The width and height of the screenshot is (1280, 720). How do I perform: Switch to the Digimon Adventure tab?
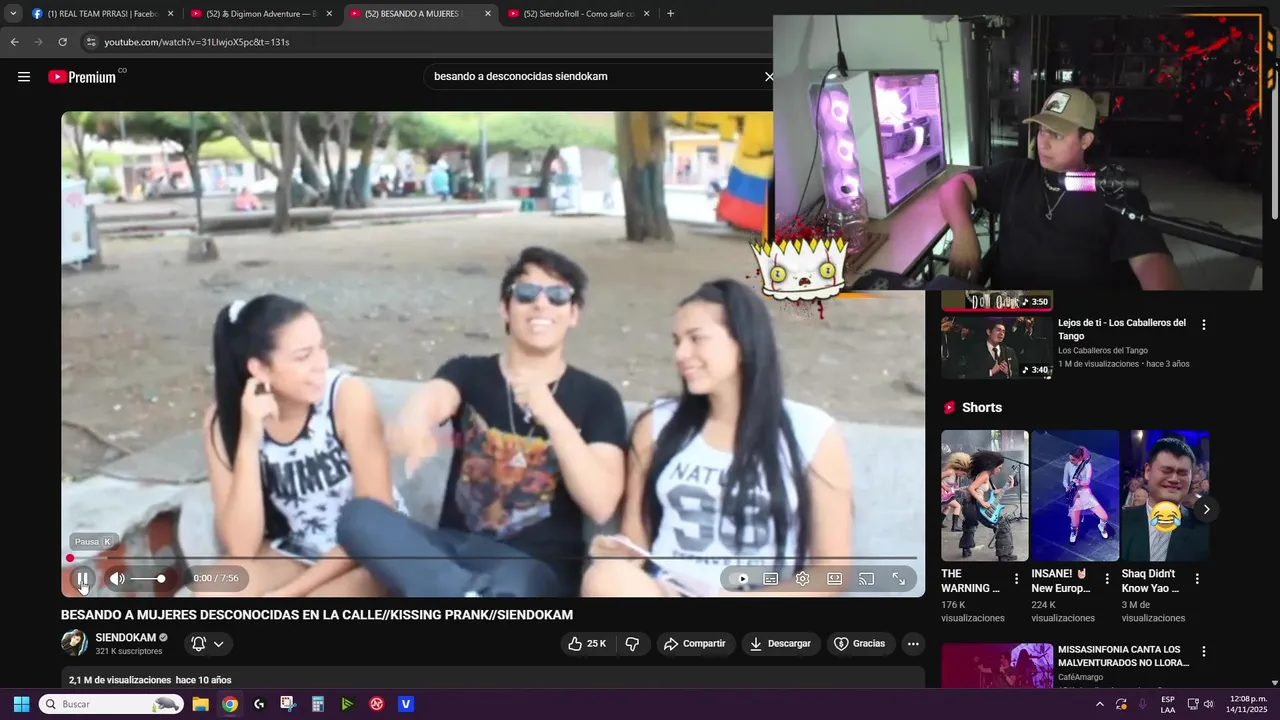(261, 14)
